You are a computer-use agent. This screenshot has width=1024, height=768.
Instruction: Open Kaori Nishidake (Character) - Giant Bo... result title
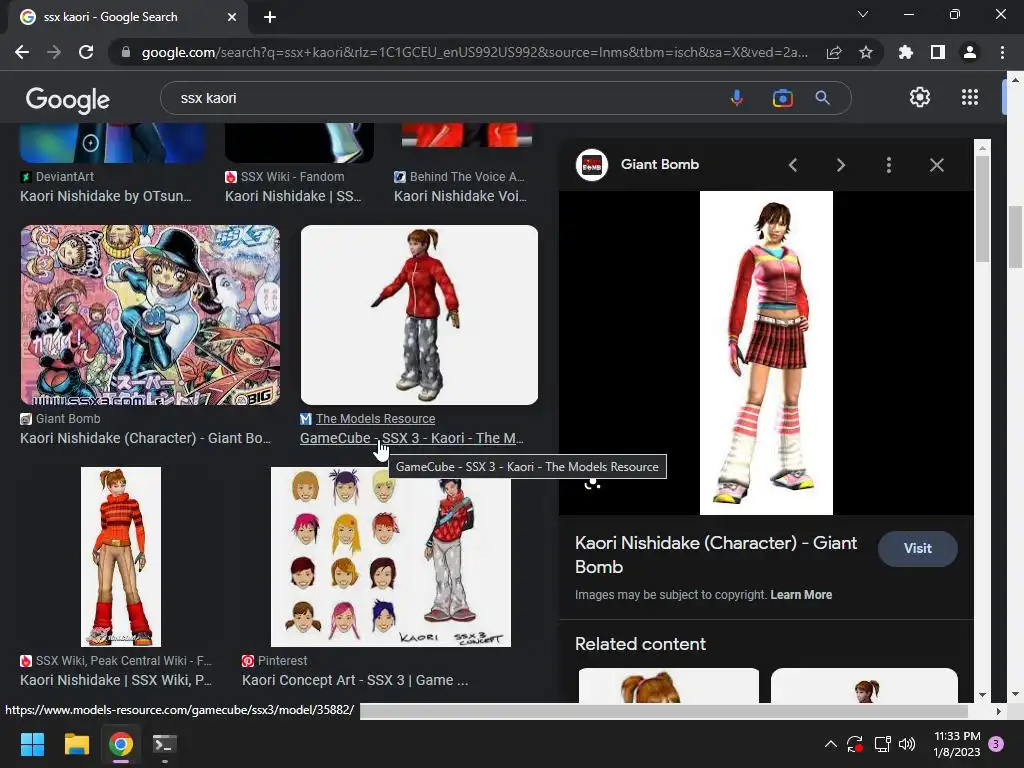pyautogui.click(x=145, y=438)
